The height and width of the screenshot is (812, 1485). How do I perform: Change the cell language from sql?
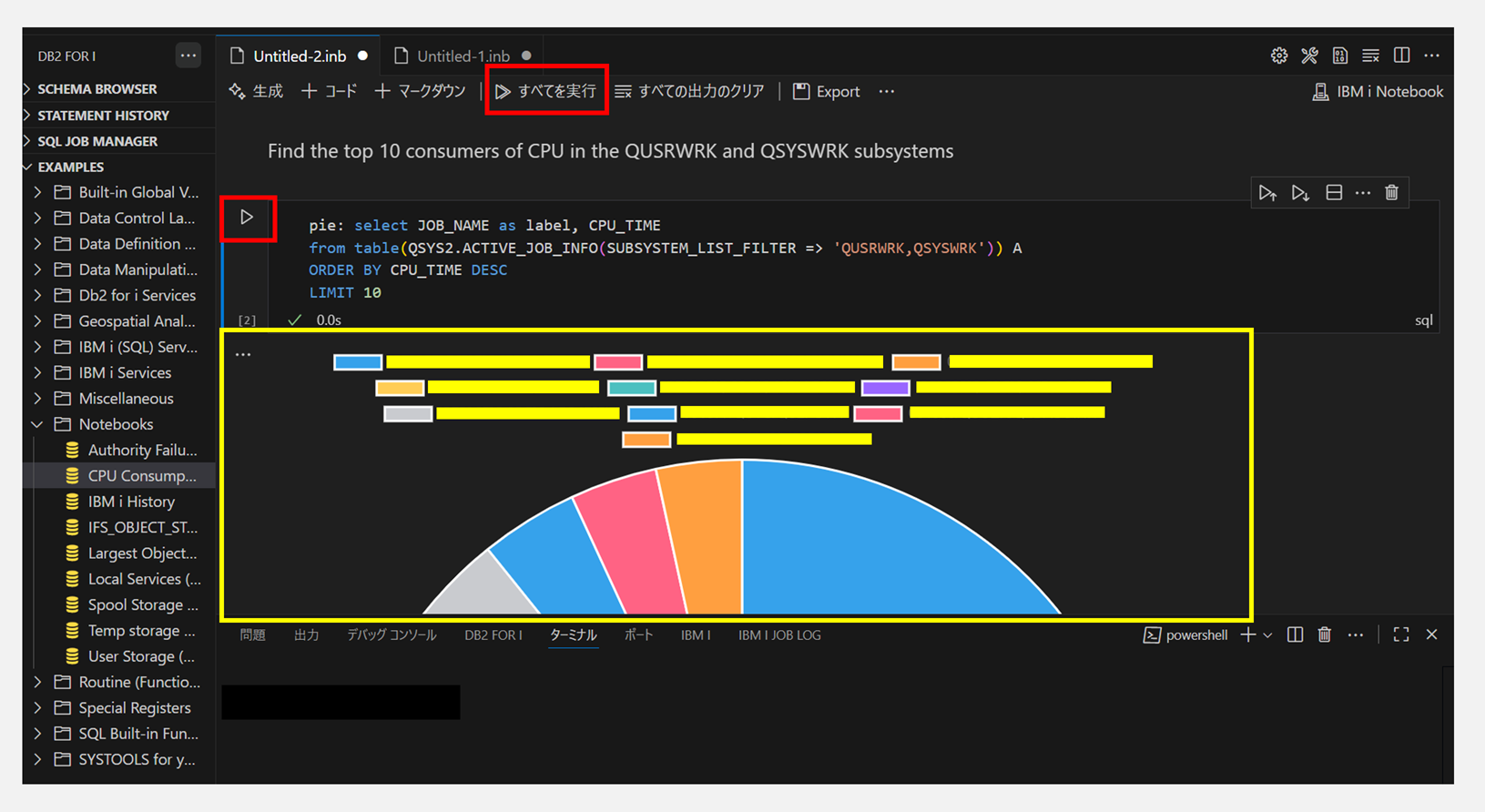[x=1424, y=320]
